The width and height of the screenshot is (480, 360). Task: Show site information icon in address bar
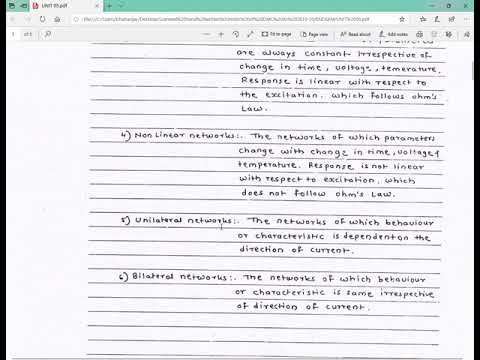coord(76,19)
